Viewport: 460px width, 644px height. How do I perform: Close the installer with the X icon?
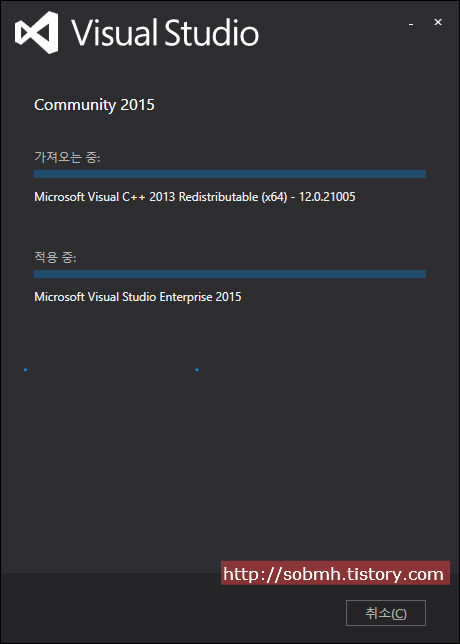click(438, 22)
